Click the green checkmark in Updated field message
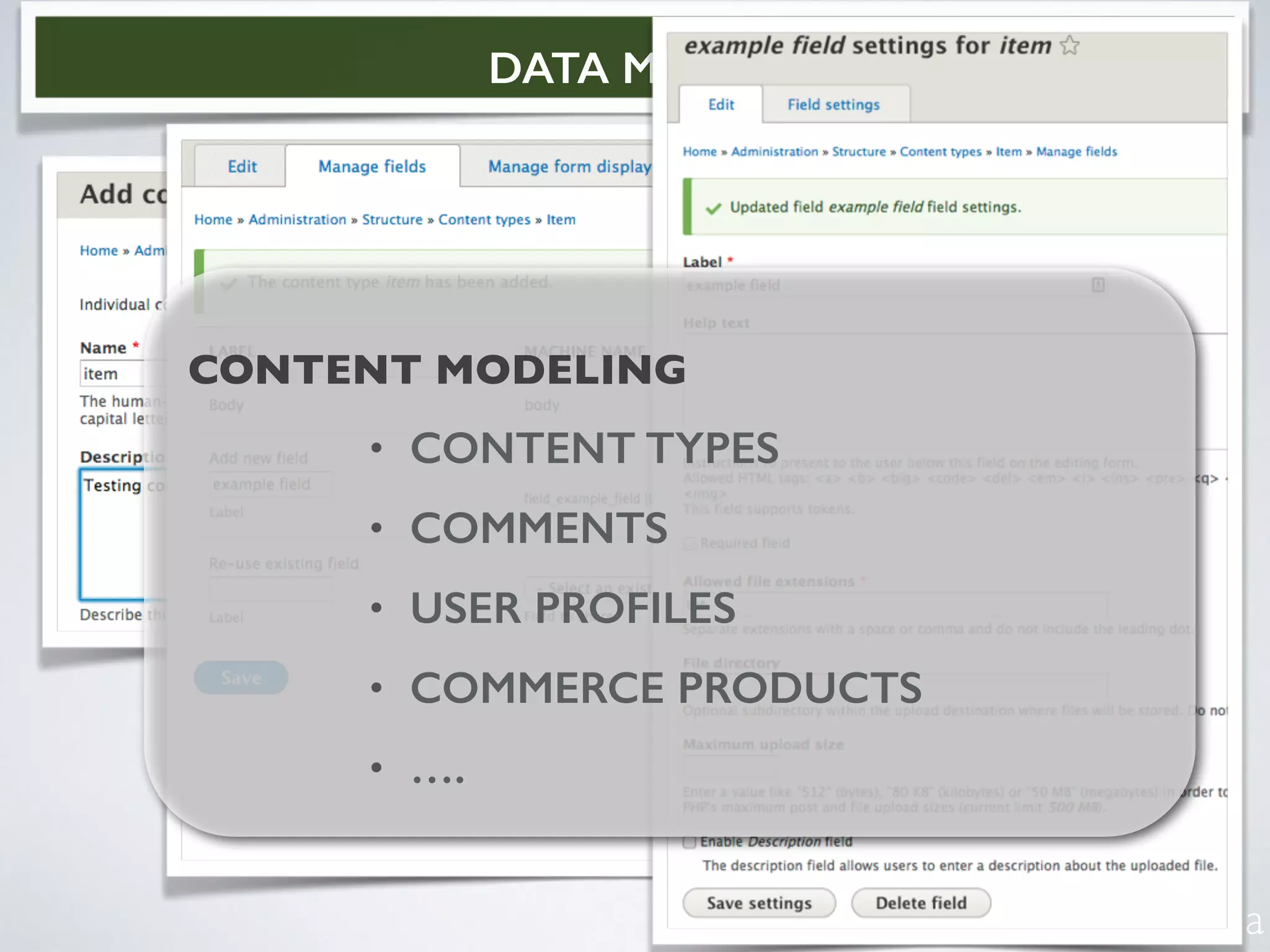Viewport: 1270px width, 952px height. [713, 208]
